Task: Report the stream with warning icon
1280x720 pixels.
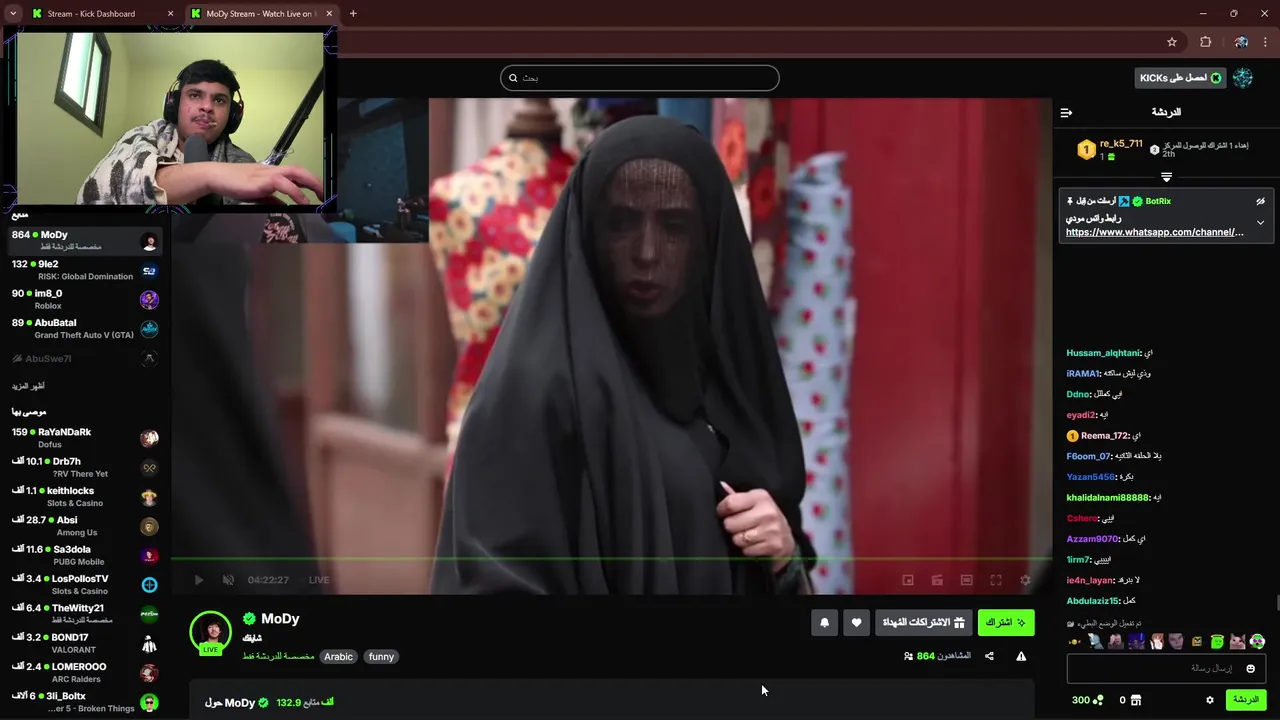Action: [x=1021, y=656]
